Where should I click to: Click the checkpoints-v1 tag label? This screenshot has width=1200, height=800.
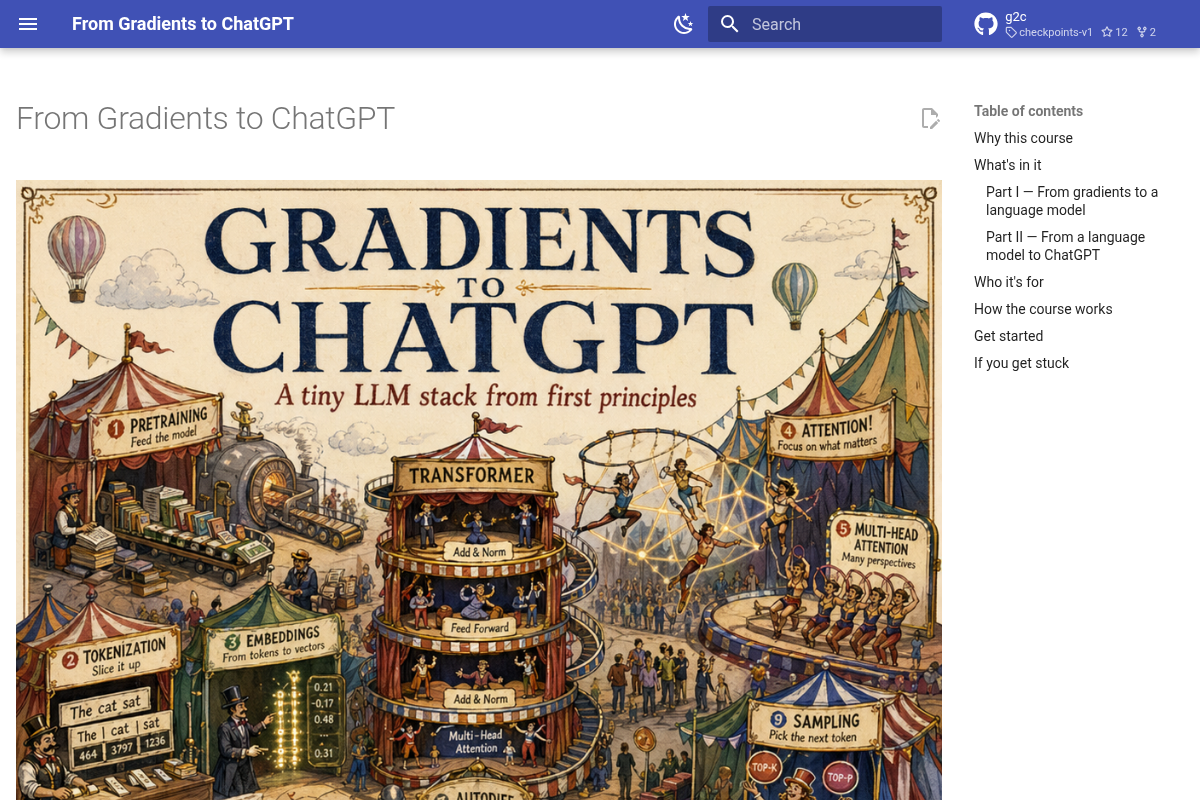pos(1049,32)
